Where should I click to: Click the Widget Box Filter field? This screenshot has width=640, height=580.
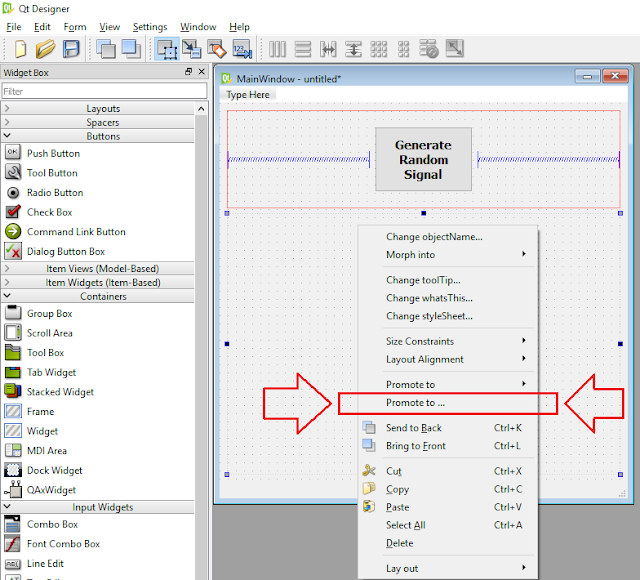104,91
